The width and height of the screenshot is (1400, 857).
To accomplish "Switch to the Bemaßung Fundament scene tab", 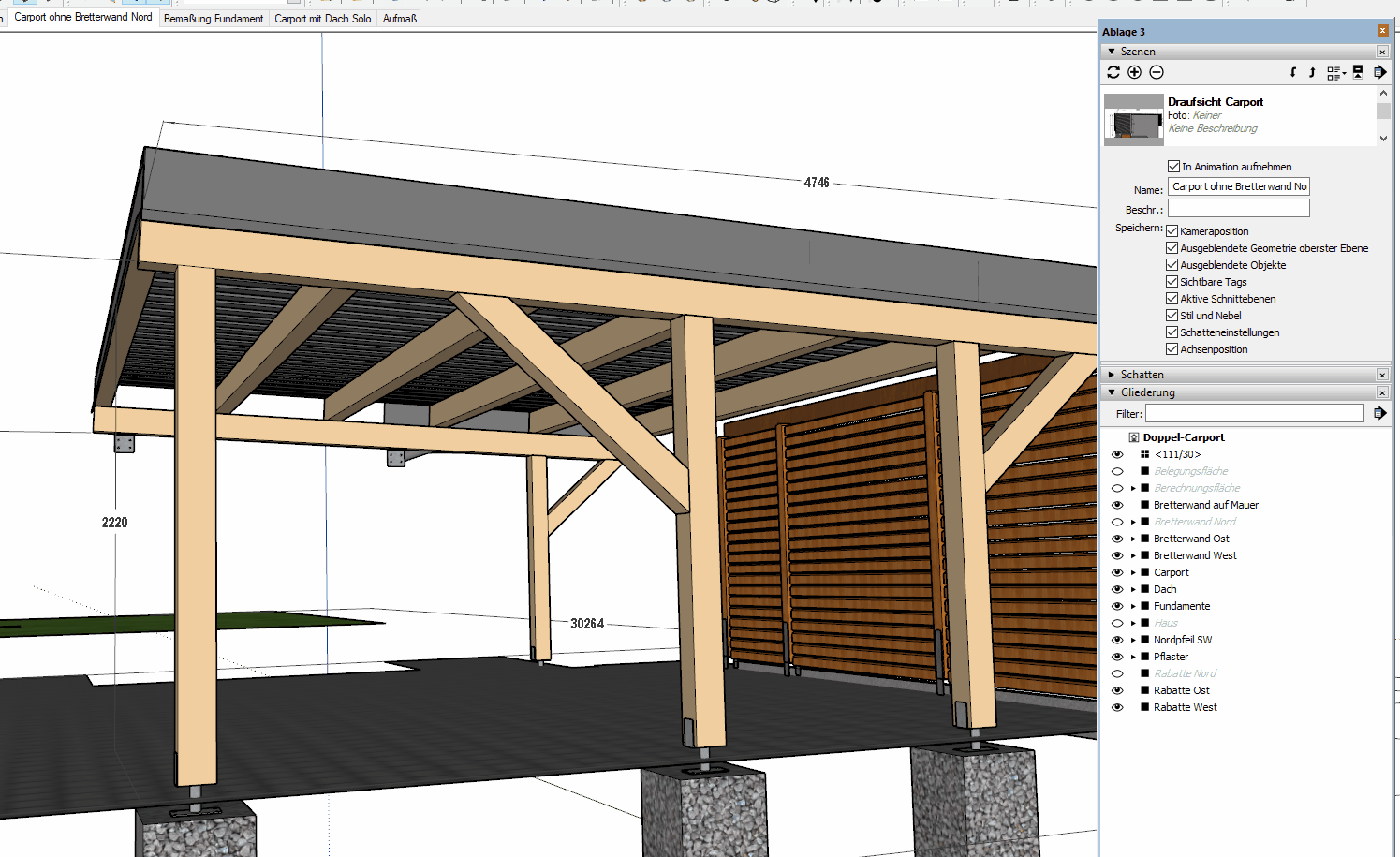I will click(214, 19).
